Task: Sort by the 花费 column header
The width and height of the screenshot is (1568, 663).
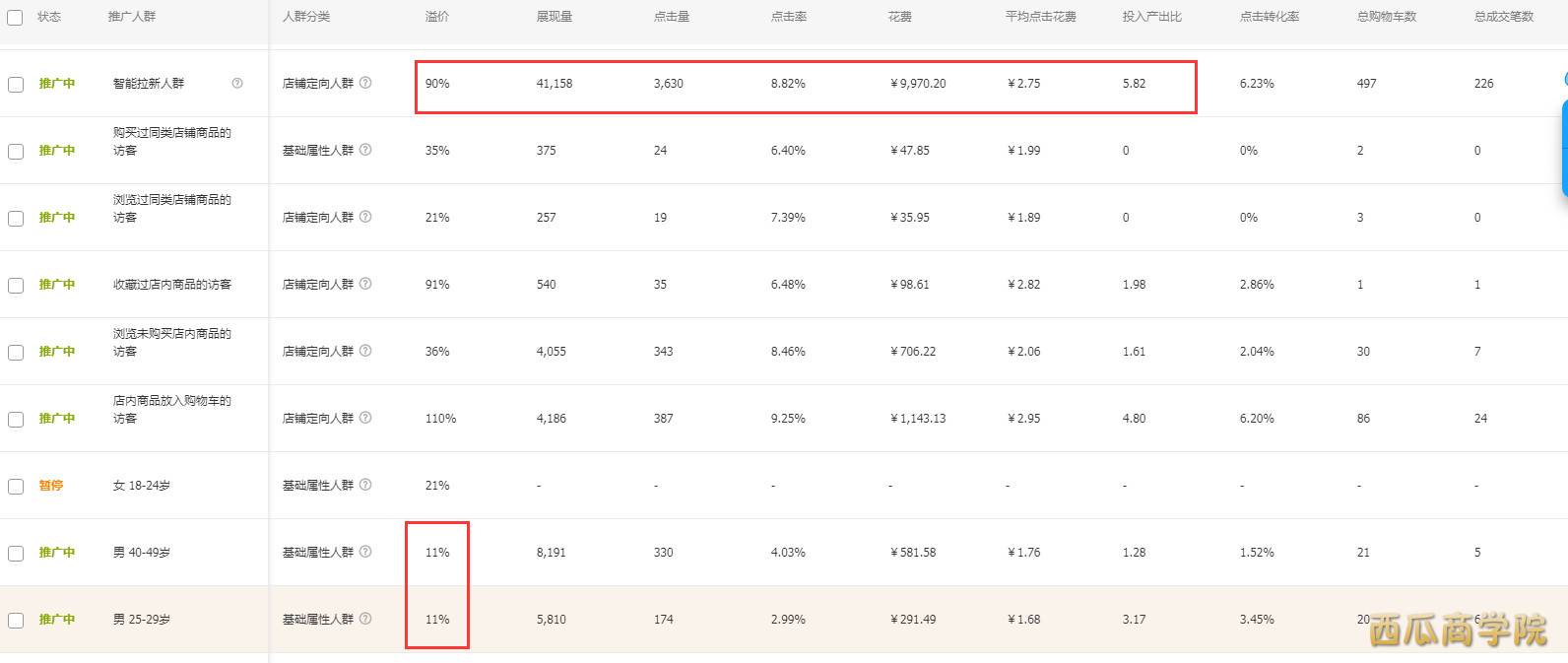Action: coord(900,17)
